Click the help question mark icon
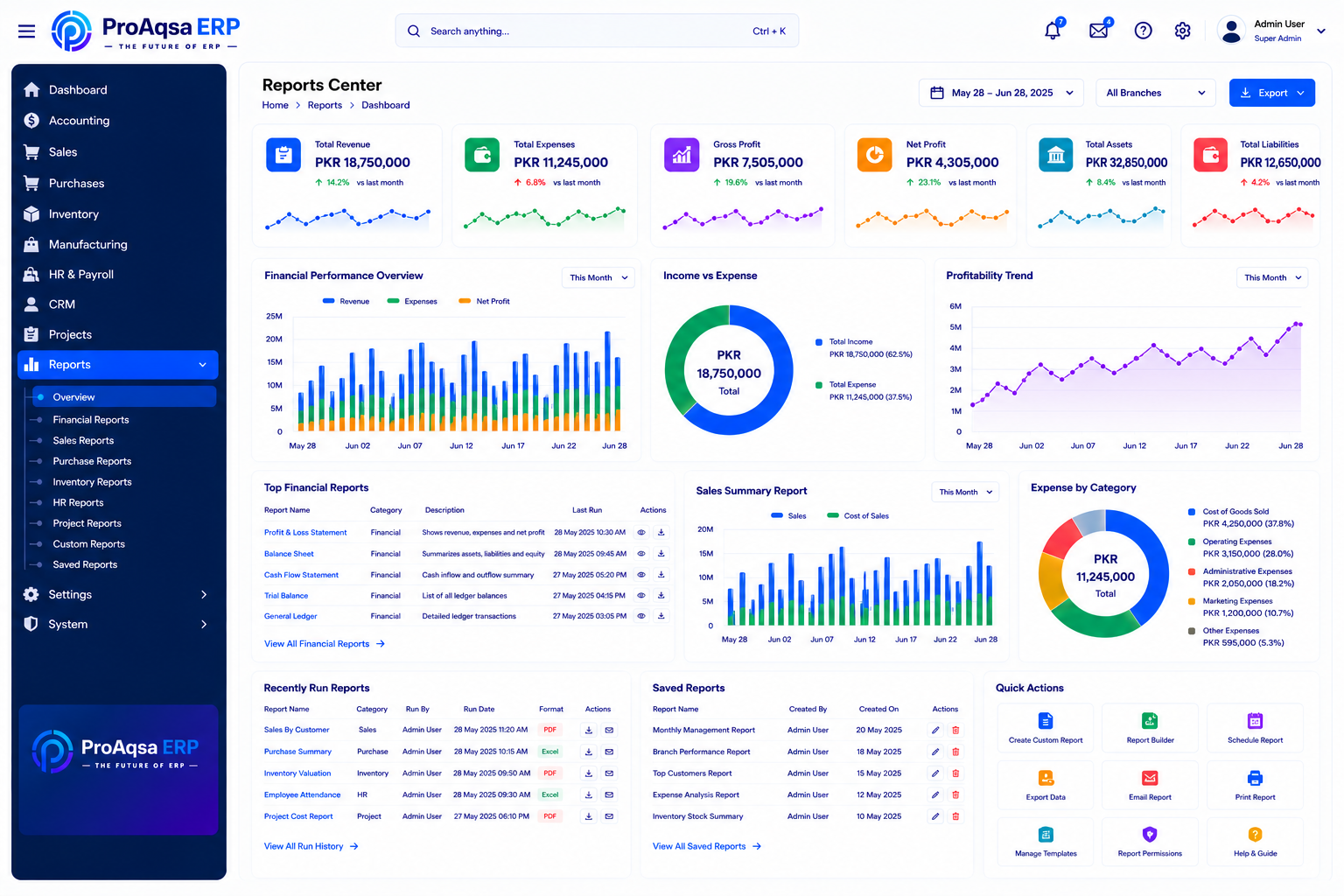Screen dimensions: 1344x896 (x=1143, y=31)
